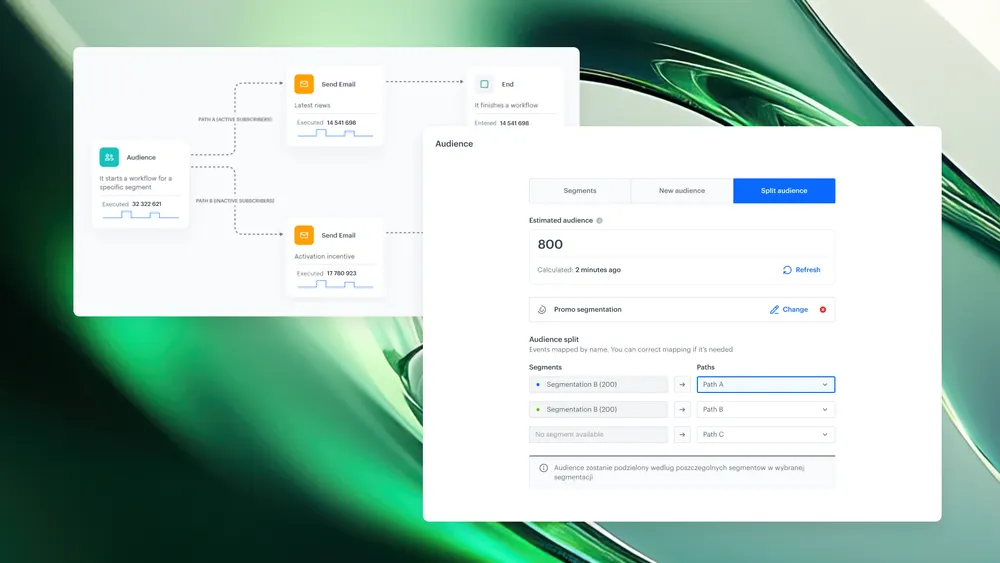Click the No segment available field

(598, 434)
